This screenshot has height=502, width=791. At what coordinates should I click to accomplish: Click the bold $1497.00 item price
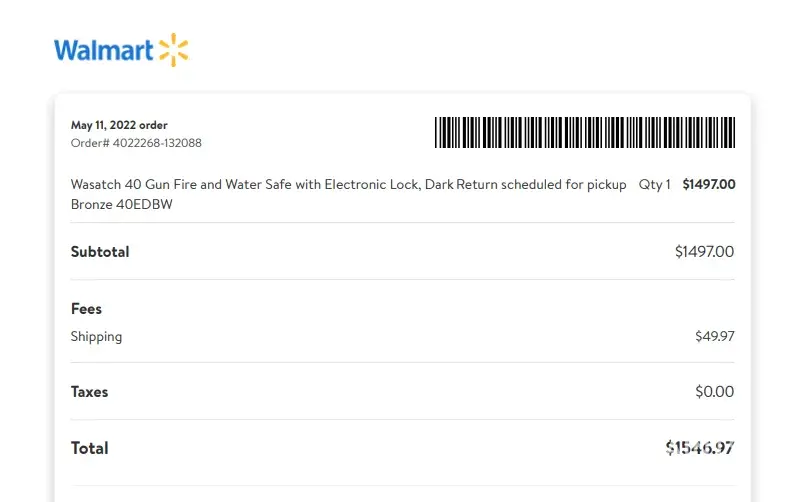[709, 185]
